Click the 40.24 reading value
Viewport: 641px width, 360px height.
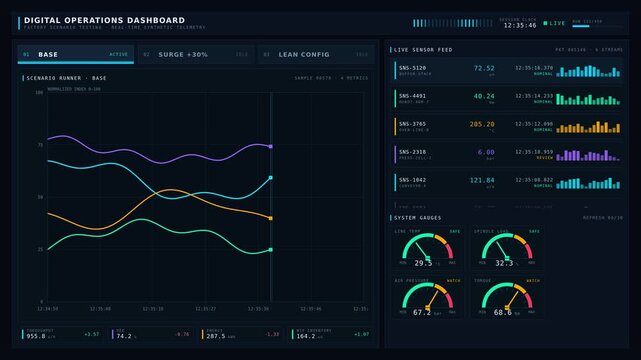[x=484, y=96]
